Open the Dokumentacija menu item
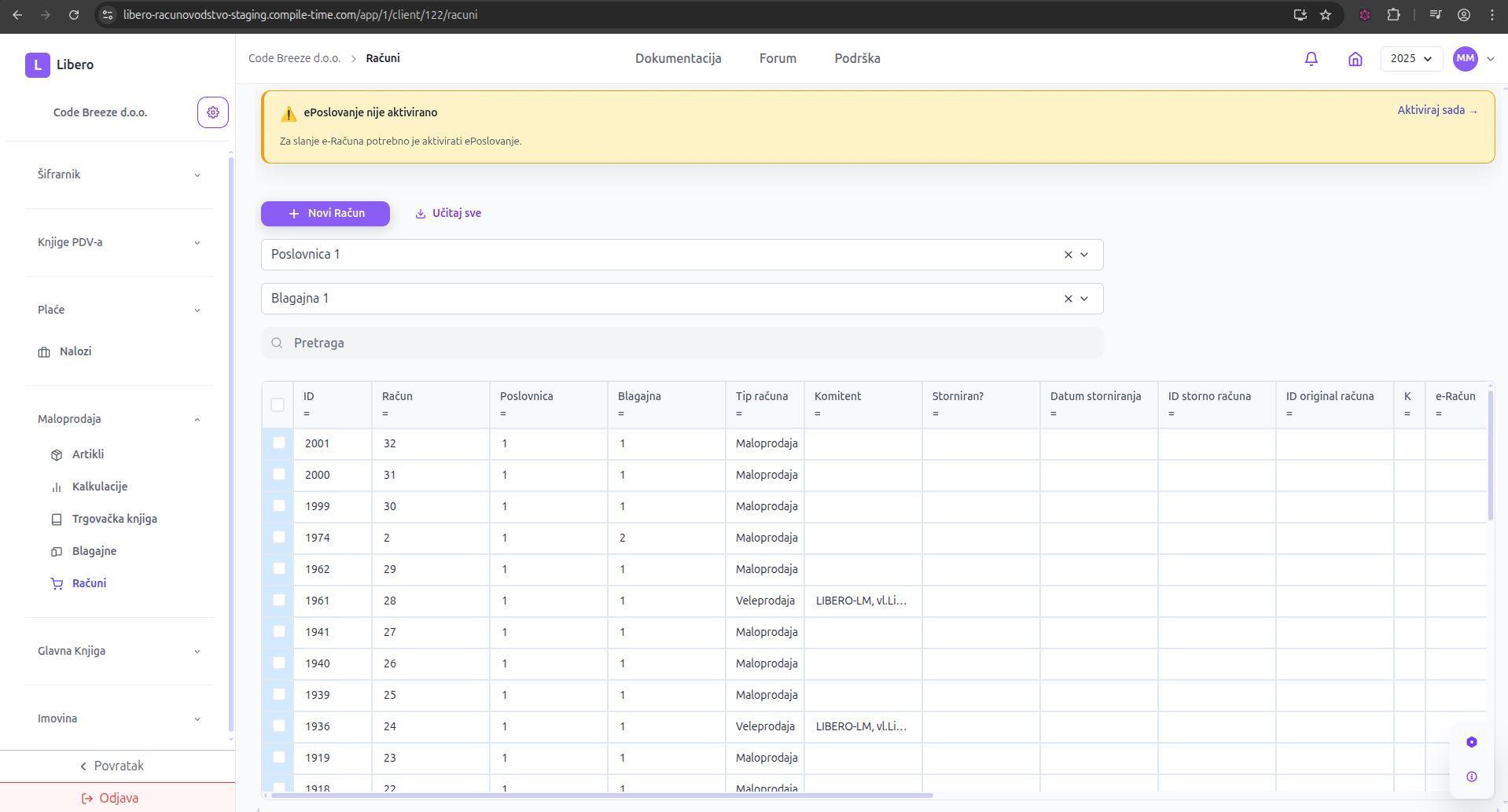Screen dimensions: 1508x812 678,59
